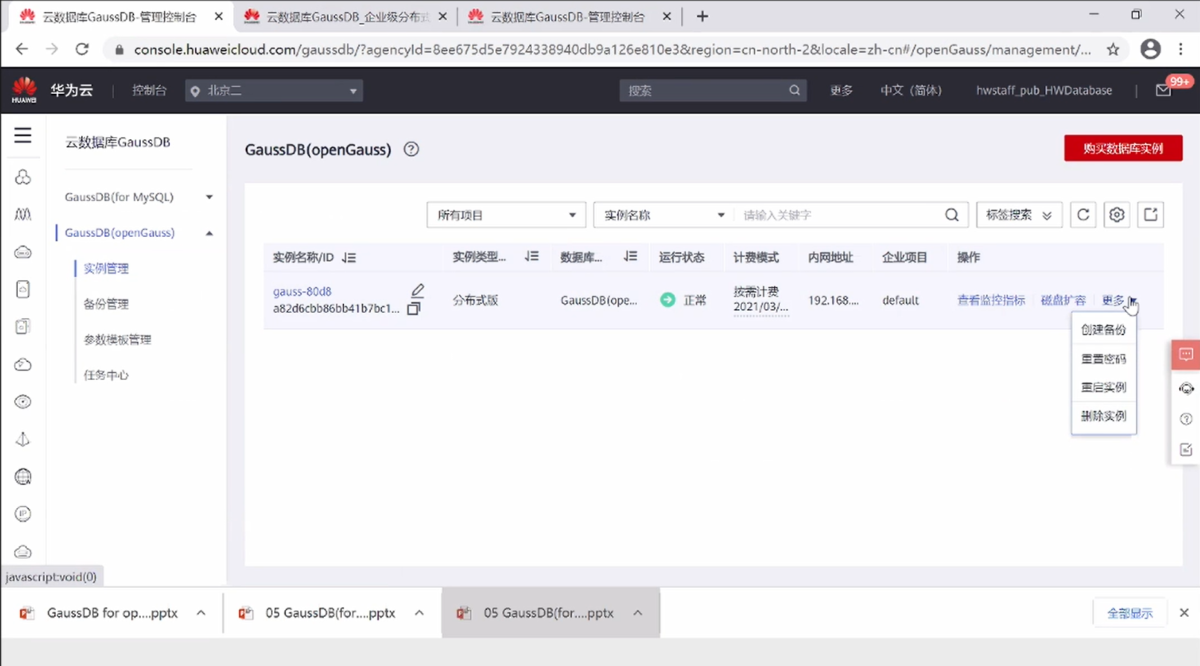Sort by the 数据库 engine column
Viewport: 1200px width, 666px height.
pos(630,257)
